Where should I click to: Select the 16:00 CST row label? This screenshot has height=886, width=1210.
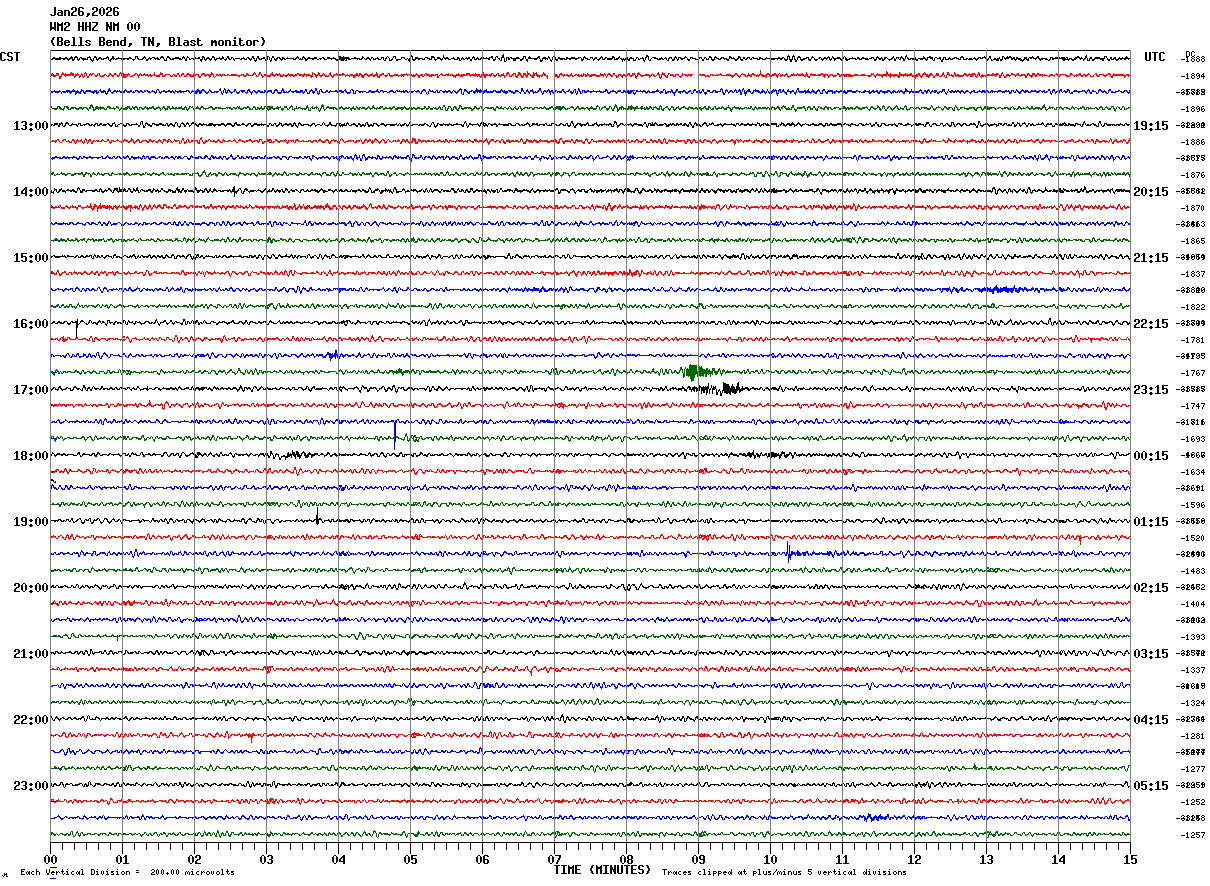click(x=31, y=324)
